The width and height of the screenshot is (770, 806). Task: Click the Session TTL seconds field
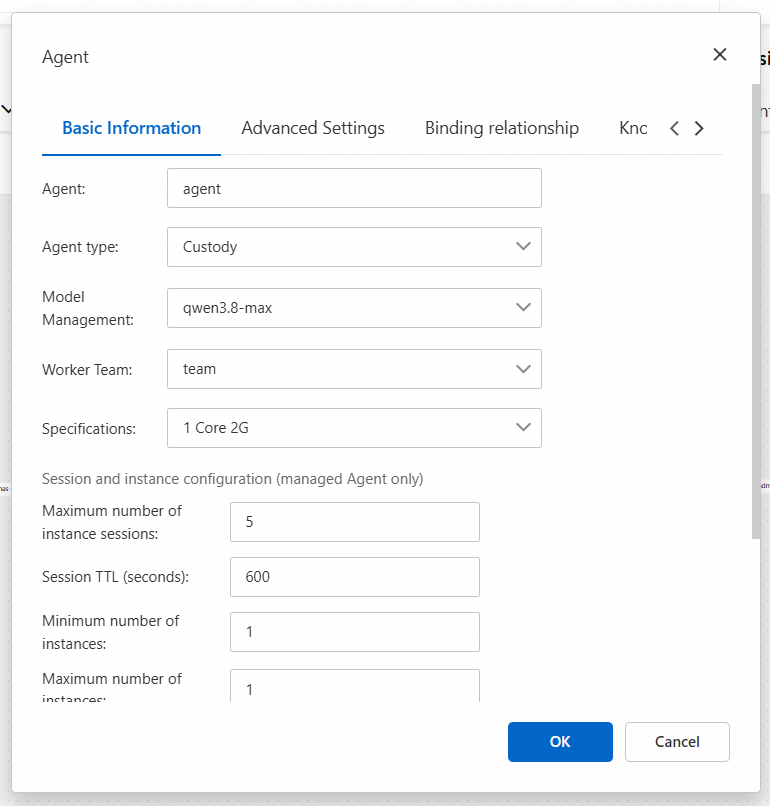click(x=355, y=577)
